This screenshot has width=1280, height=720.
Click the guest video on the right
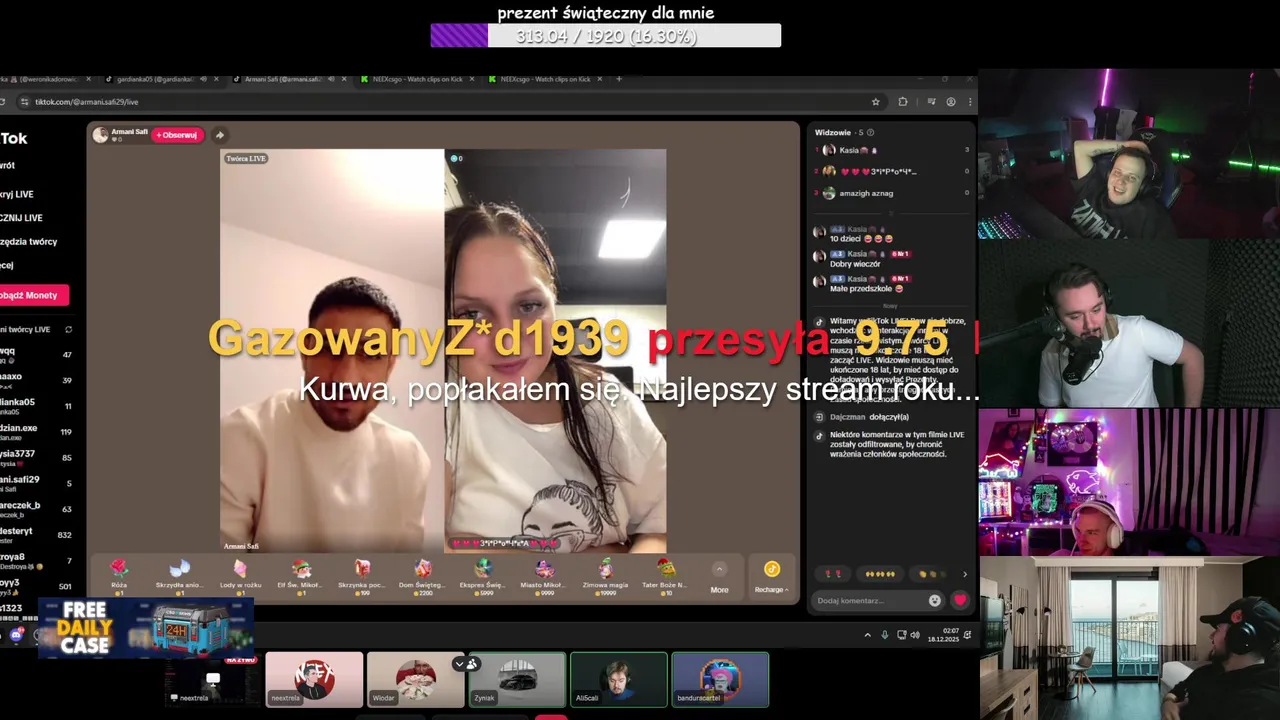click(556, 350)
